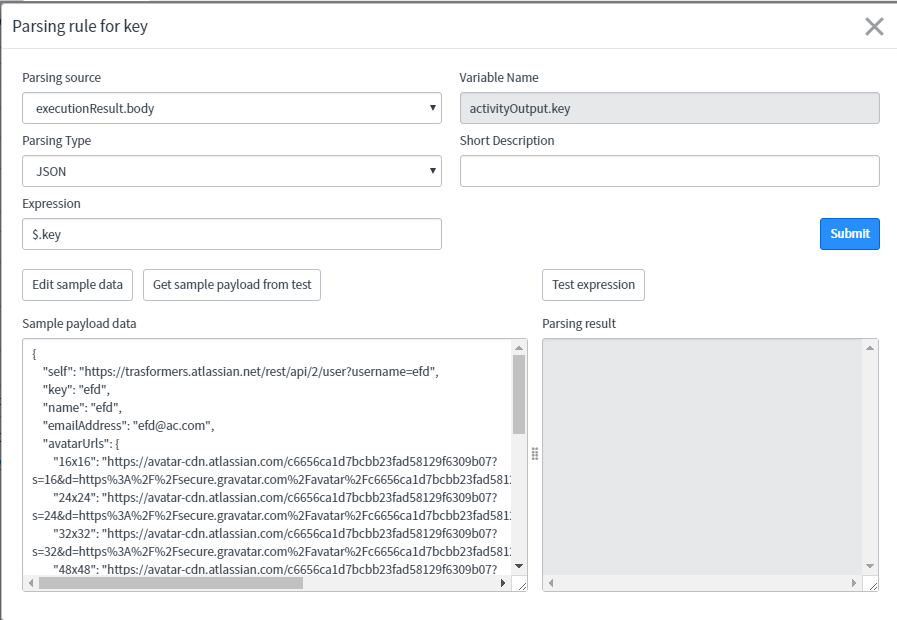Click the sample payload scroll right arrow

503,583
